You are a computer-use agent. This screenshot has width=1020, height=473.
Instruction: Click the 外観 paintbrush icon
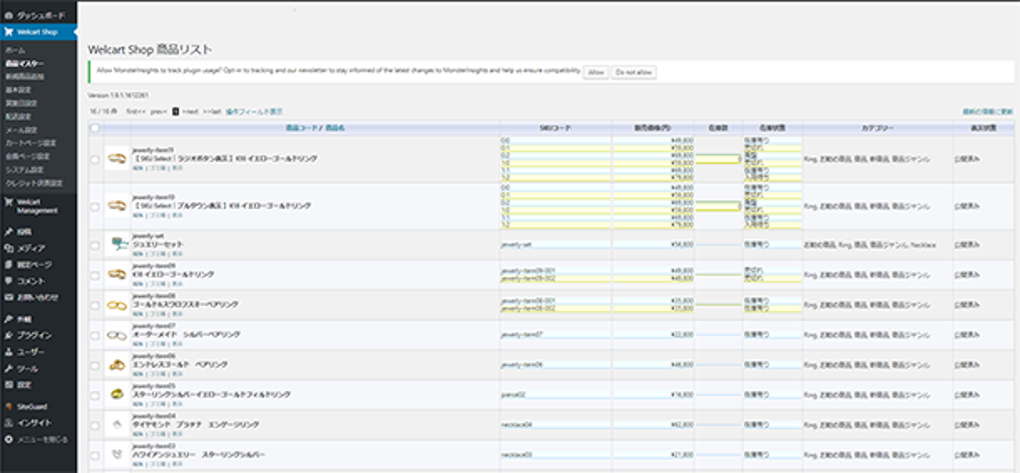[x=8, y=319]
